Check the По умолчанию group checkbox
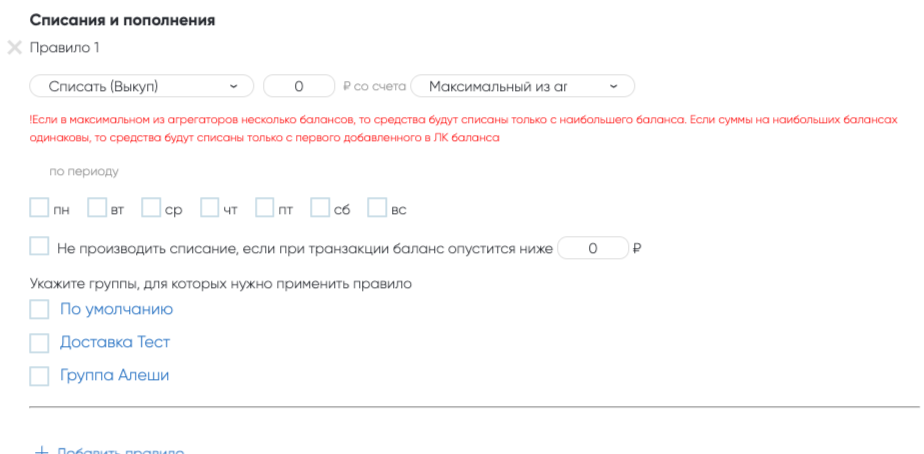The width and height of the screenshot is (924, 454). [x=39, y=309]
